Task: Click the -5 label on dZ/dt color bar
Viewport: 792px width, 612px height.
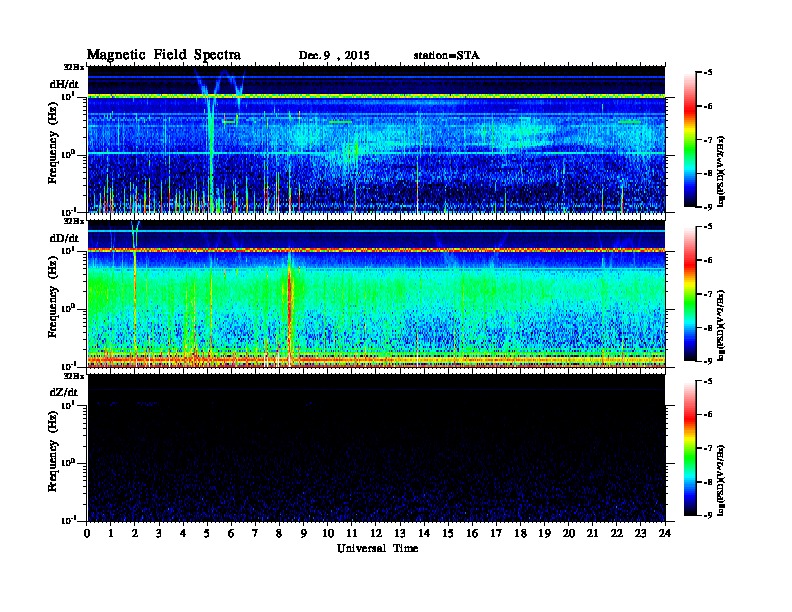Action: [x=709, y=381]
